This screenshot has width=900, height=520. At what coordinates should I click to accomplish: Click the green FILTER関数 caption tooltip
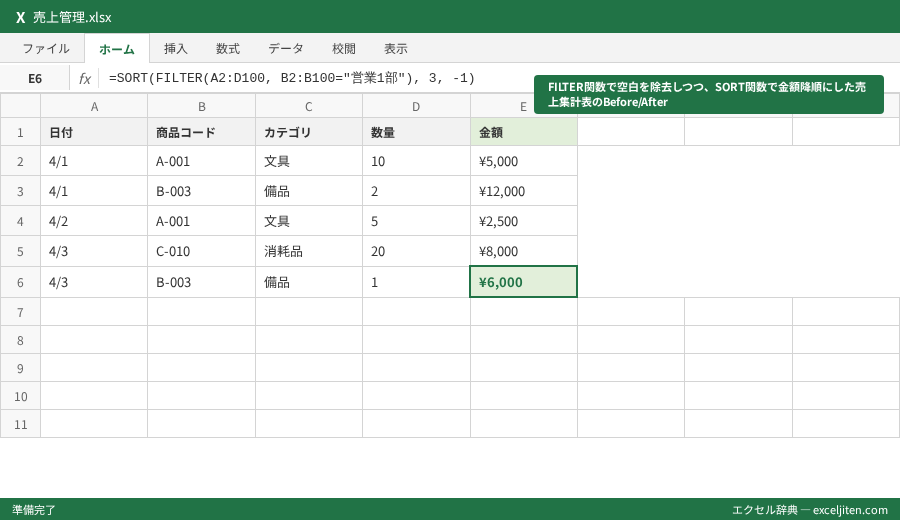[709, 94]
